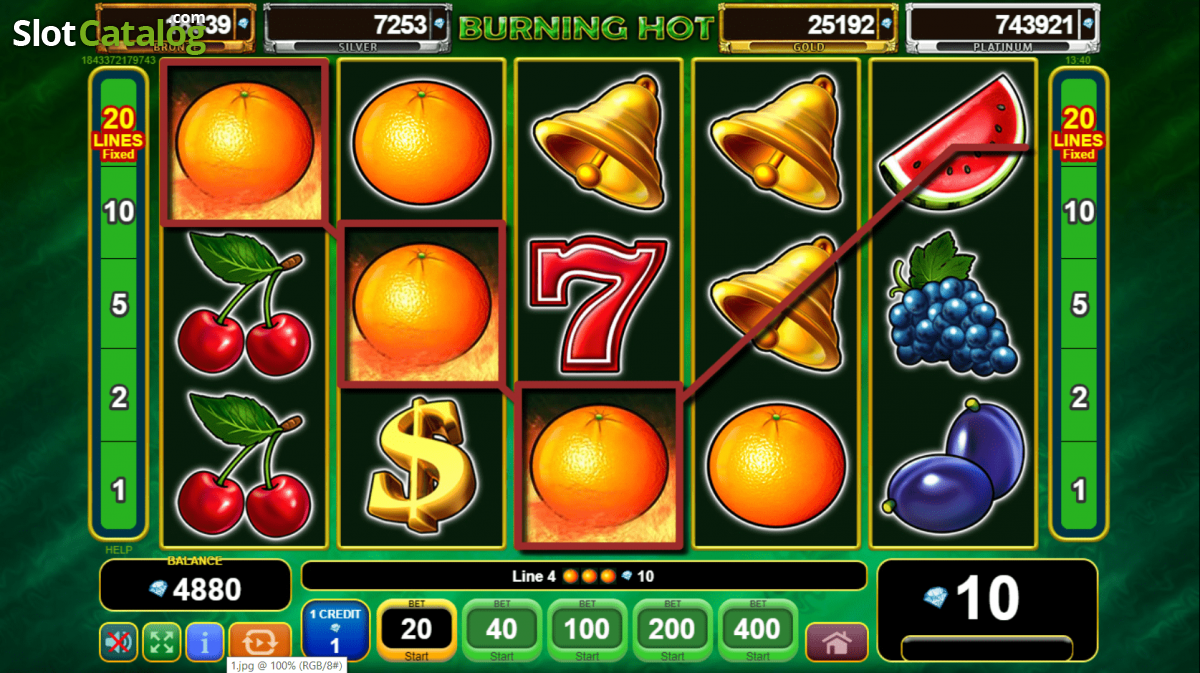The width and height of the screenshot is (1200, 673).
Task: Go to lobby with the home icon
Action: pyautogui.click(x=837, y=643)
